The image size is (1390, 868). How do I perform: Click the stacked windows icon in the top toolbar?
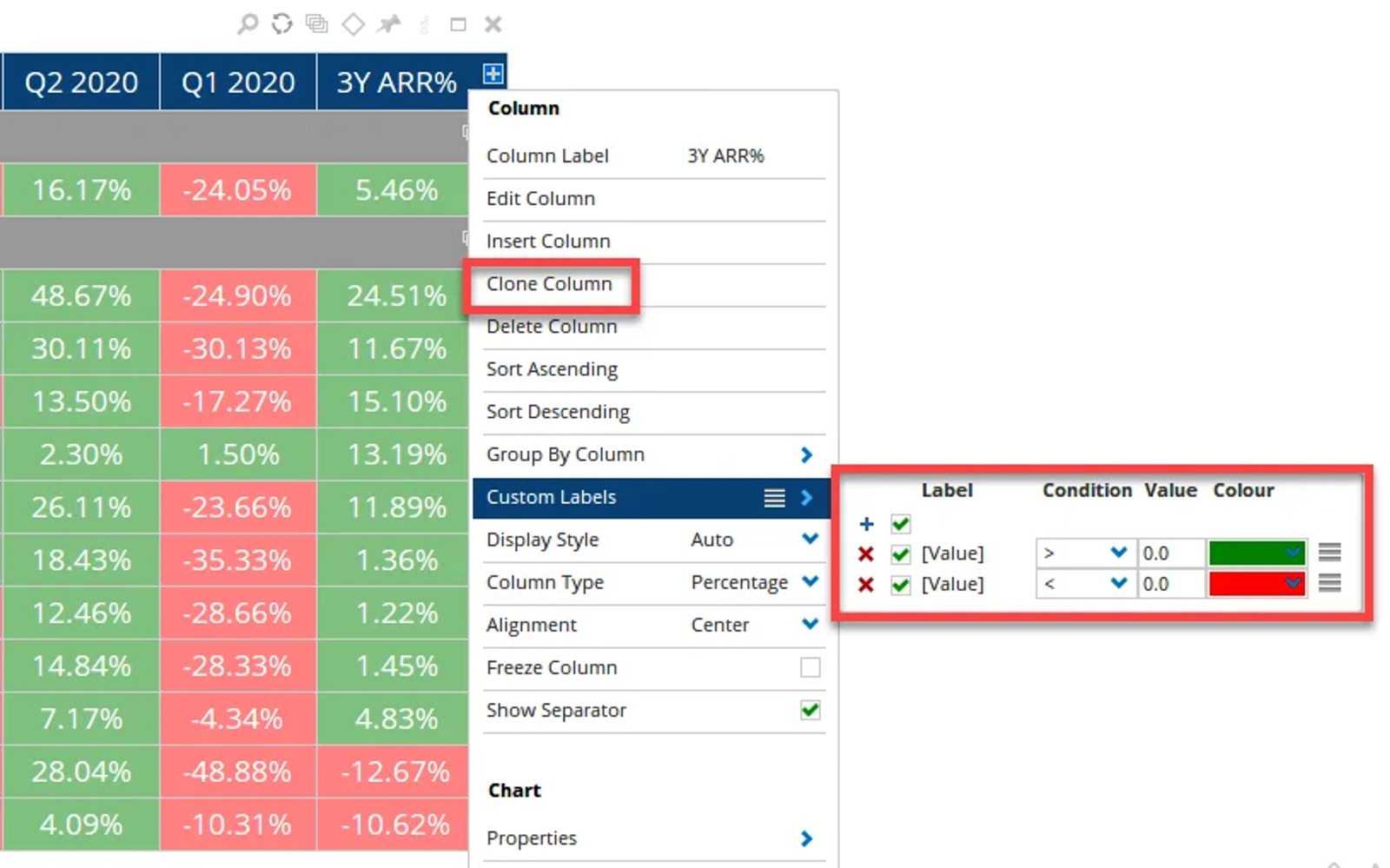317,23
